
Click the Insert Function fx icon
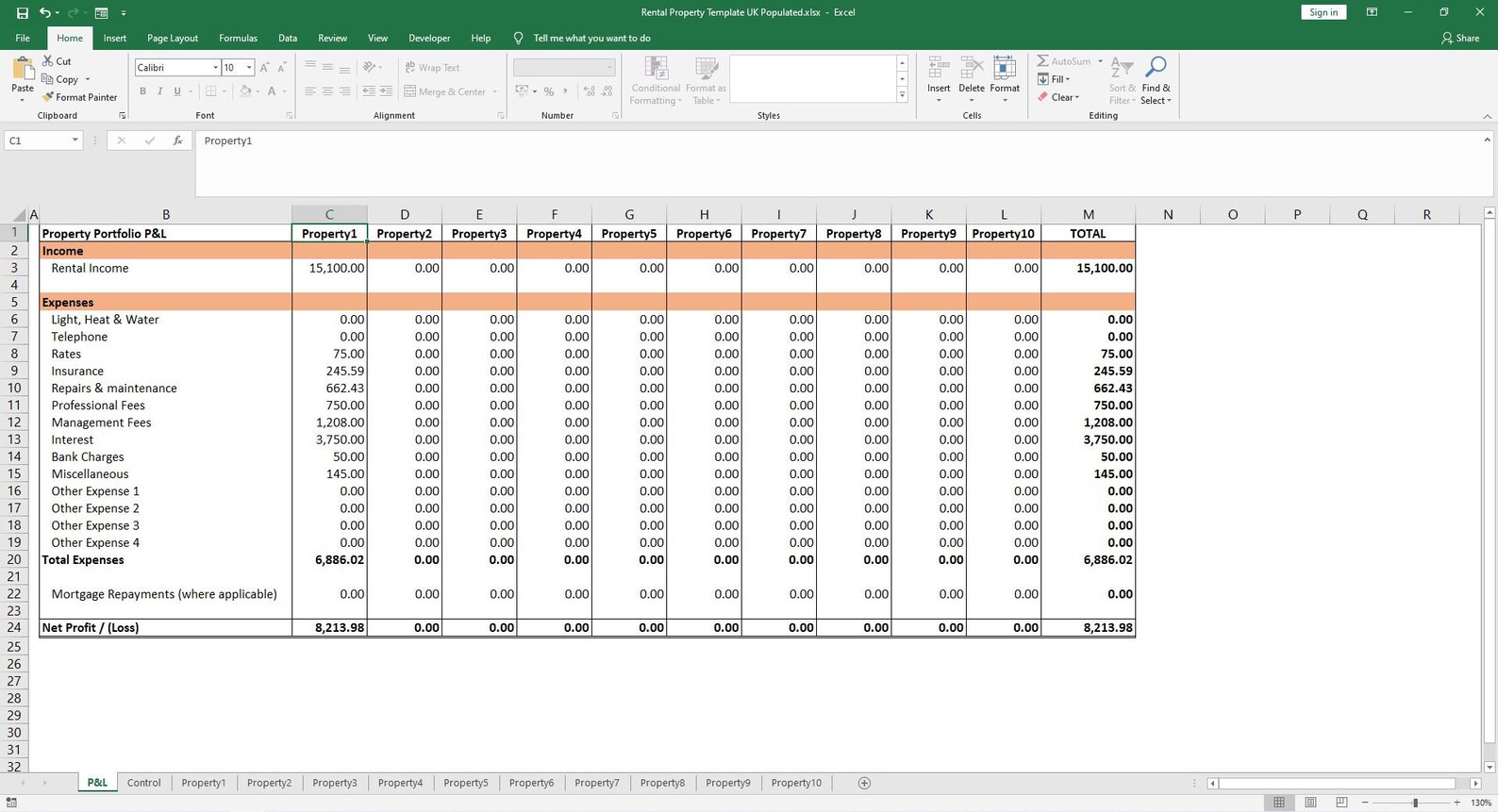(177, 141)
